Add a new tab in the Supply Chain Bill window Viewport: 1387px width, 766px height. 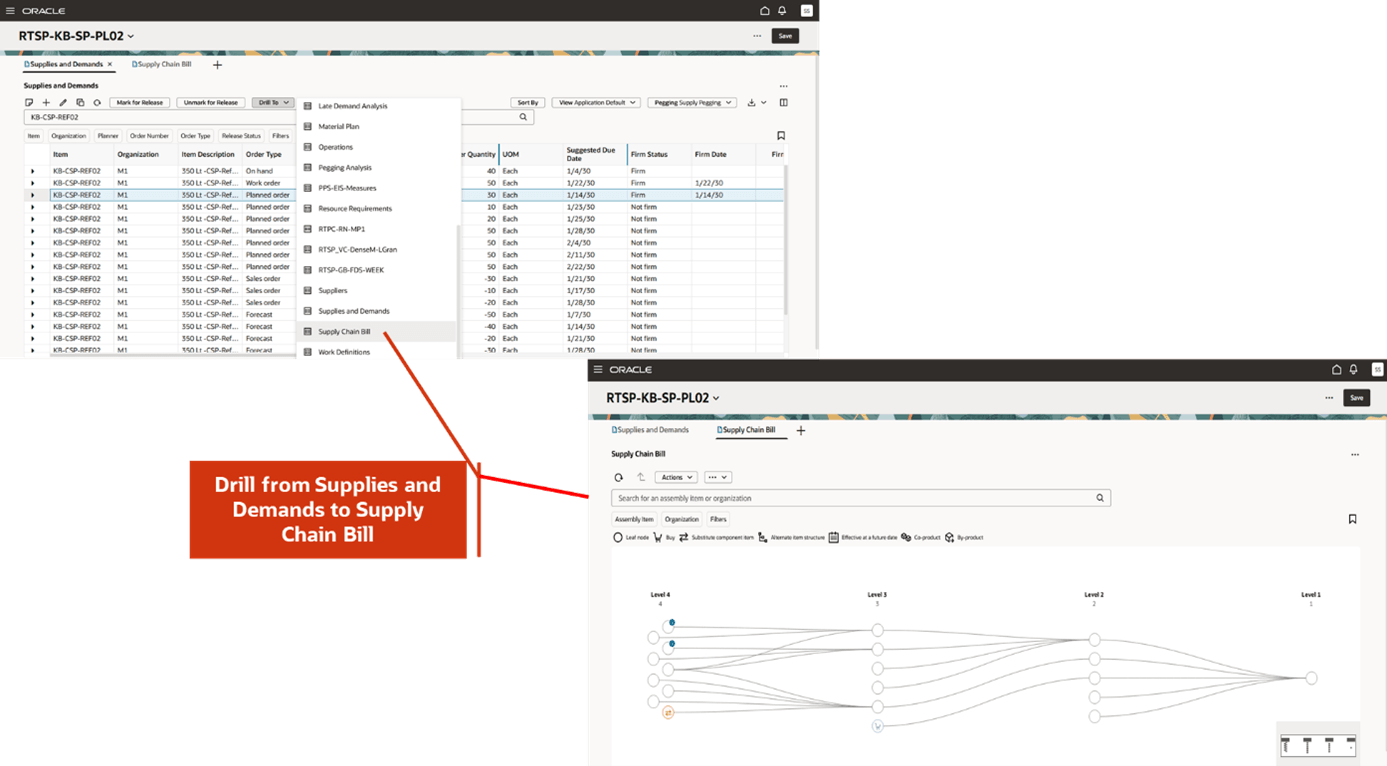pyautogui.click(x=800, y=431)
